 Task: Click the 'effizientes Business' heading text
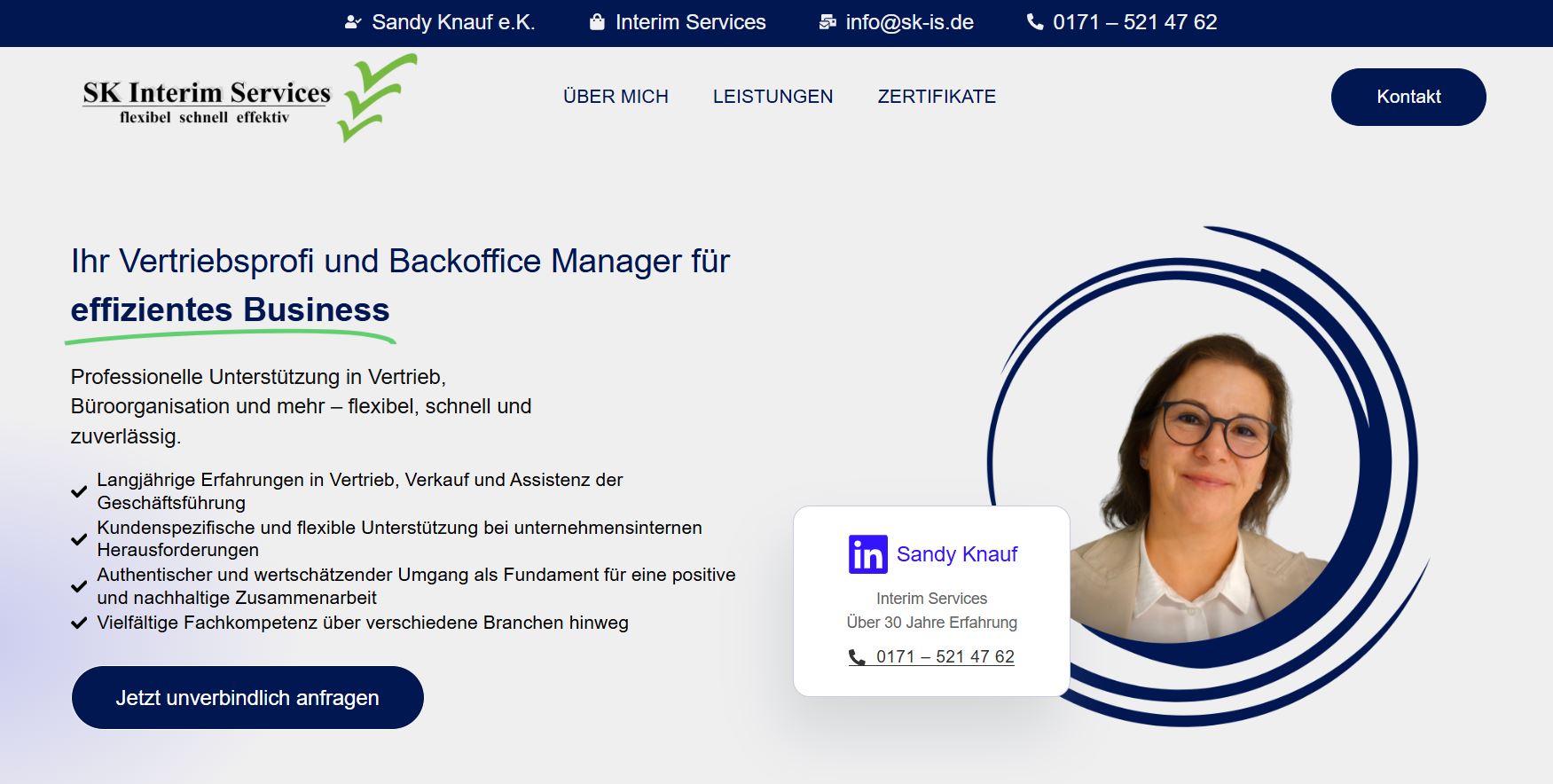click(230, 310)
